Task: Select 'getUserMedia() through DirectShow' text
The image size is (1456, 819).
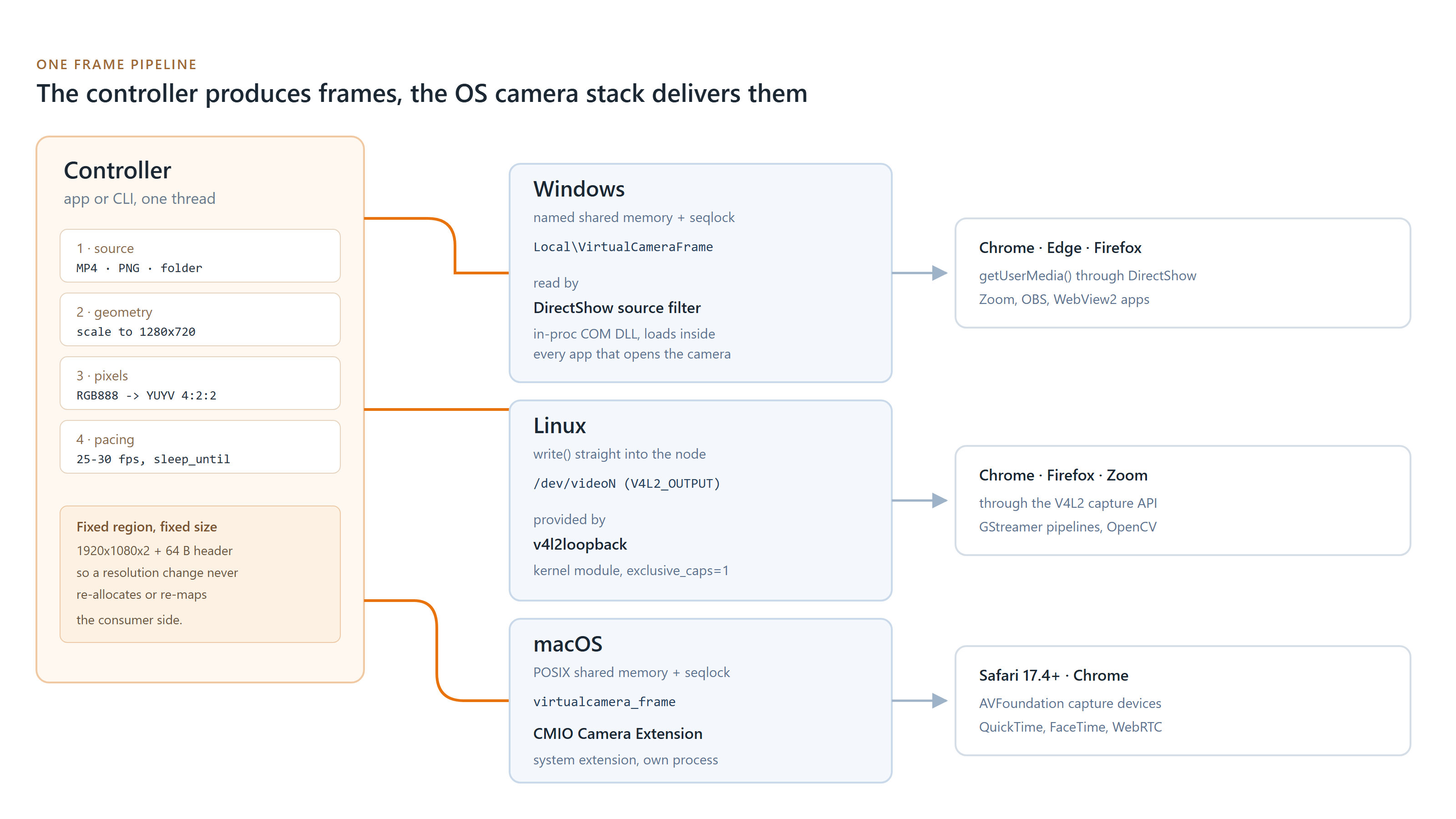Action: [1087, 276]
